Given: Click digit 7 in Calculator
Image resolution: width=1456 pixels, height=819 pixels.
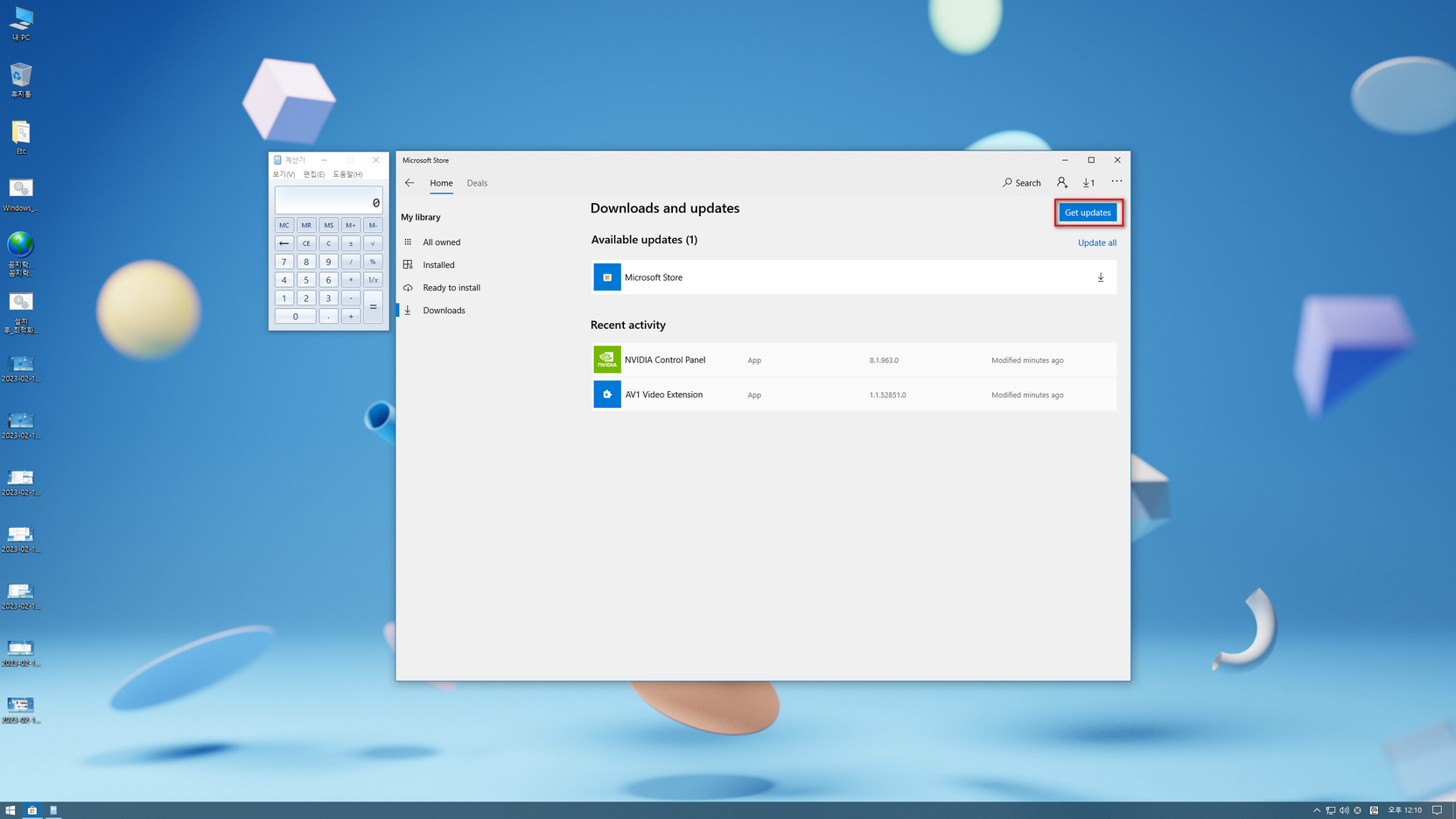Looking at the screenshot, I should [284, 262].
